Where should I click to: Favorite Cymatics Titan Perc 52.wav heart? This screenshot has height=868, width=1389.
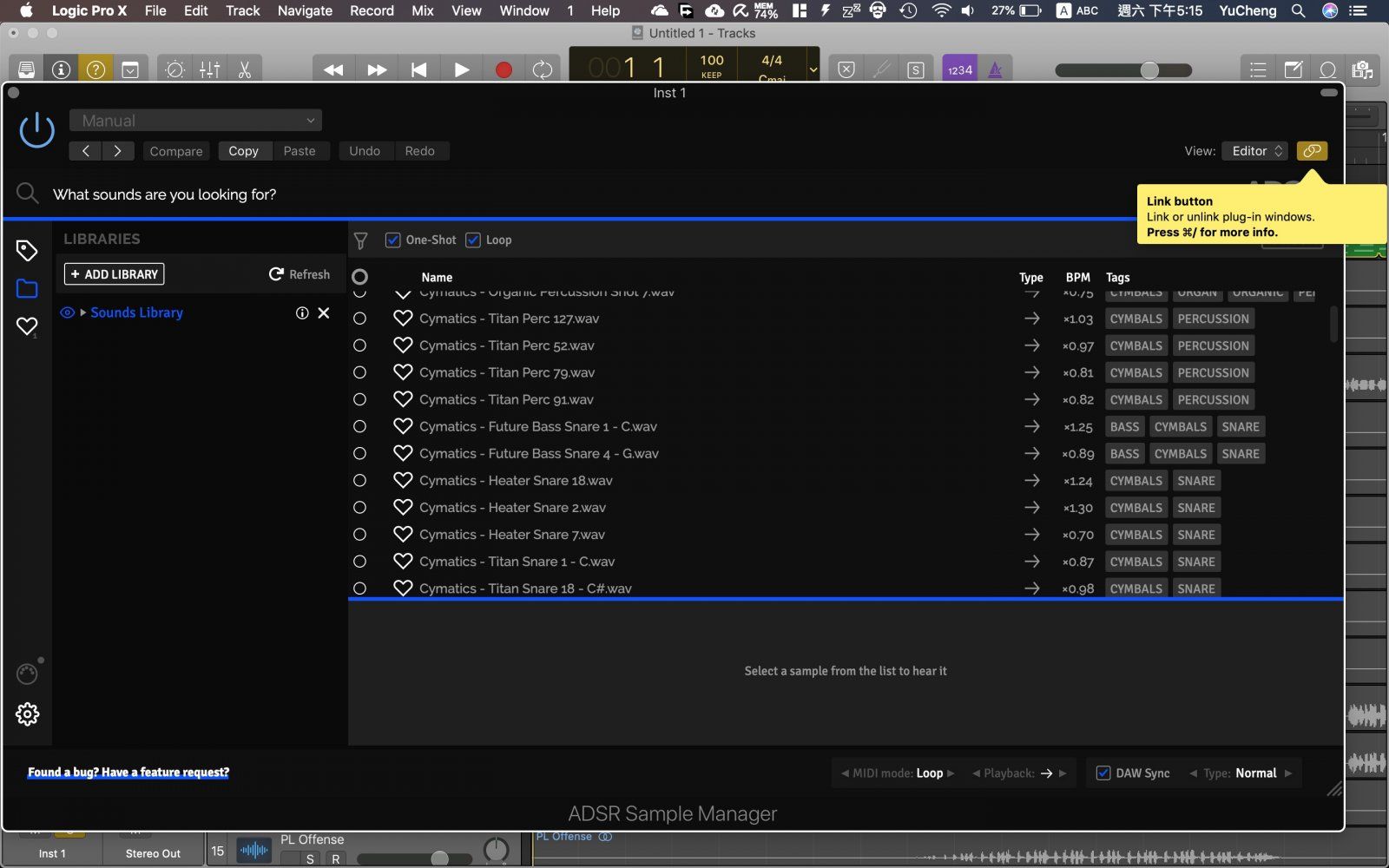(x=403, y=345)
